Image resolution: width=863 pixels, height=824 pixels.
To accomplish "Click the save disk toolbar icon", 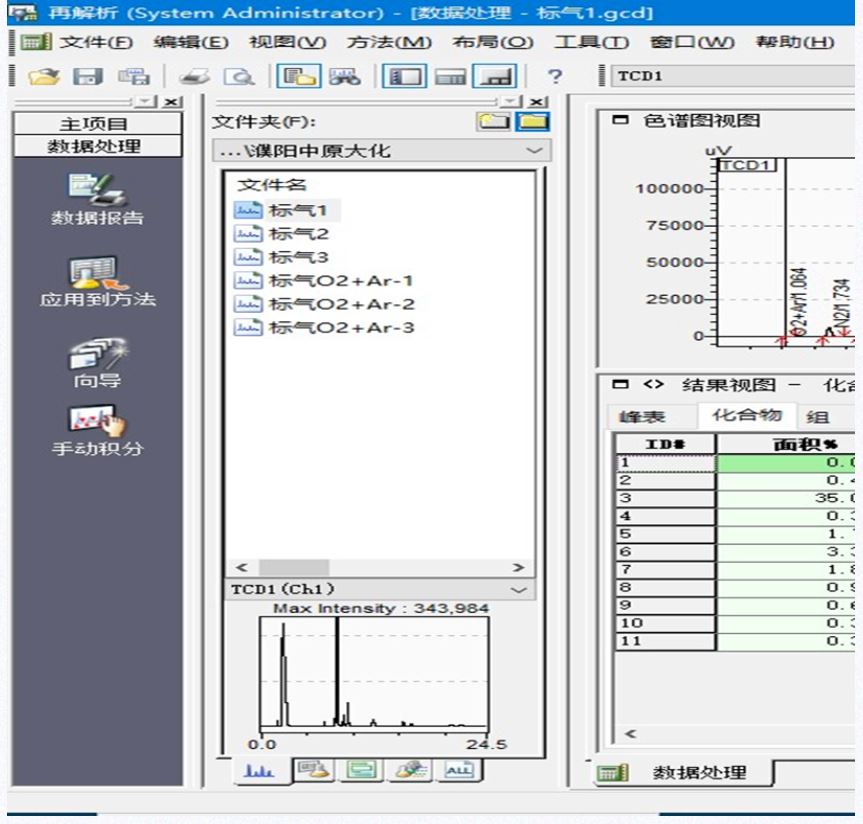I will (x=84, y=76).
